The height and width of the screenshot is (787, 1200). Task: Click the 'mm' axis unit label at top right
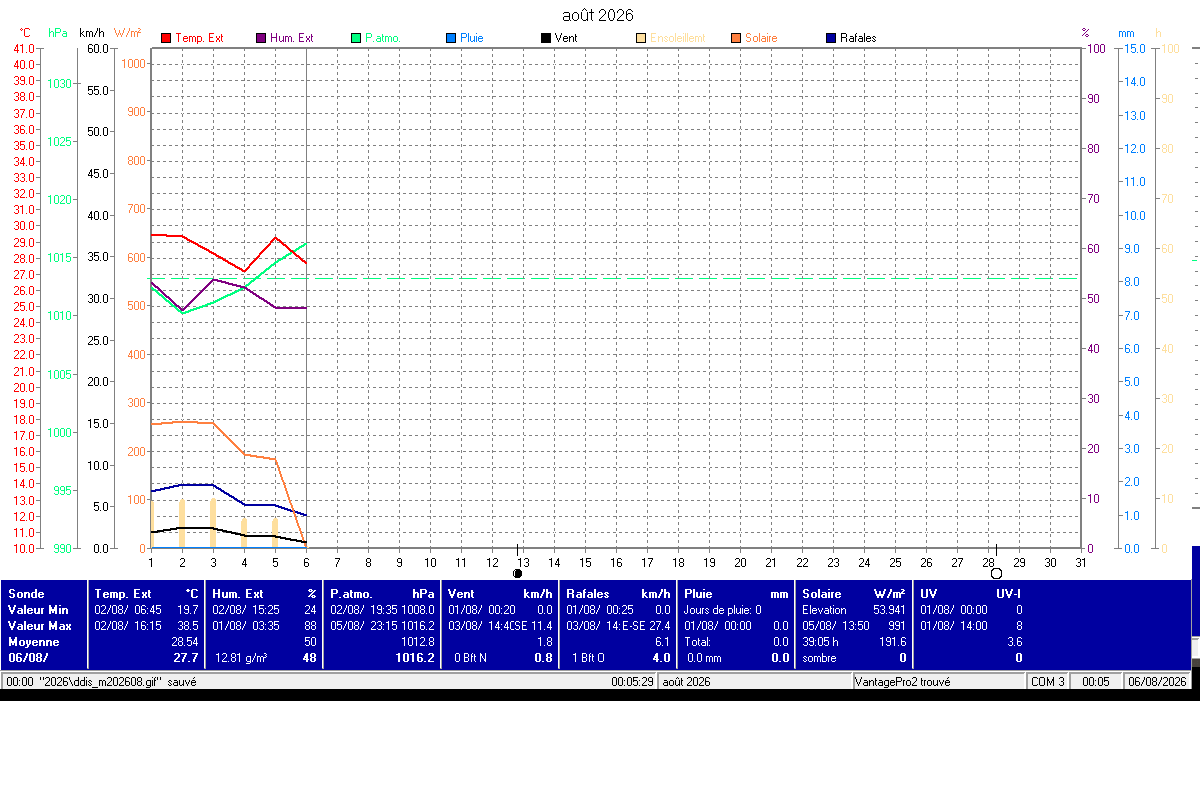pyautogui.click(x=1127, y=33)
